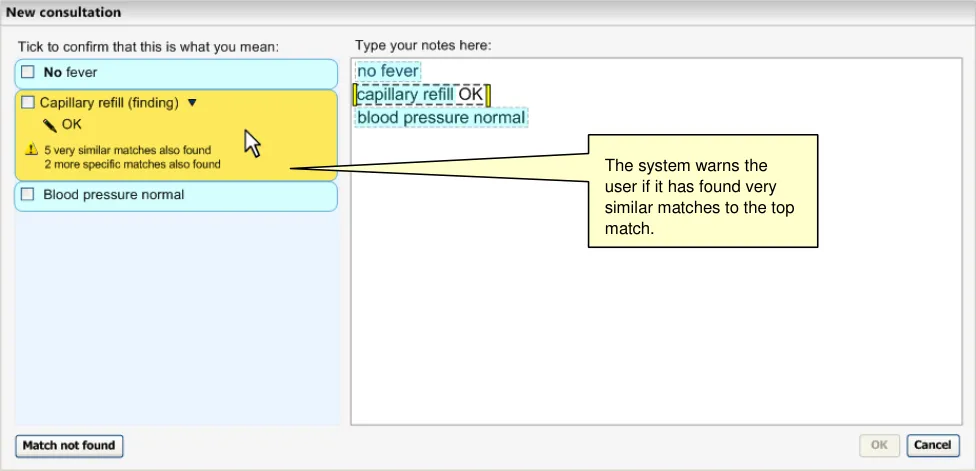
Task: Click the greyed-out OK button
Action: coord(879,445)
